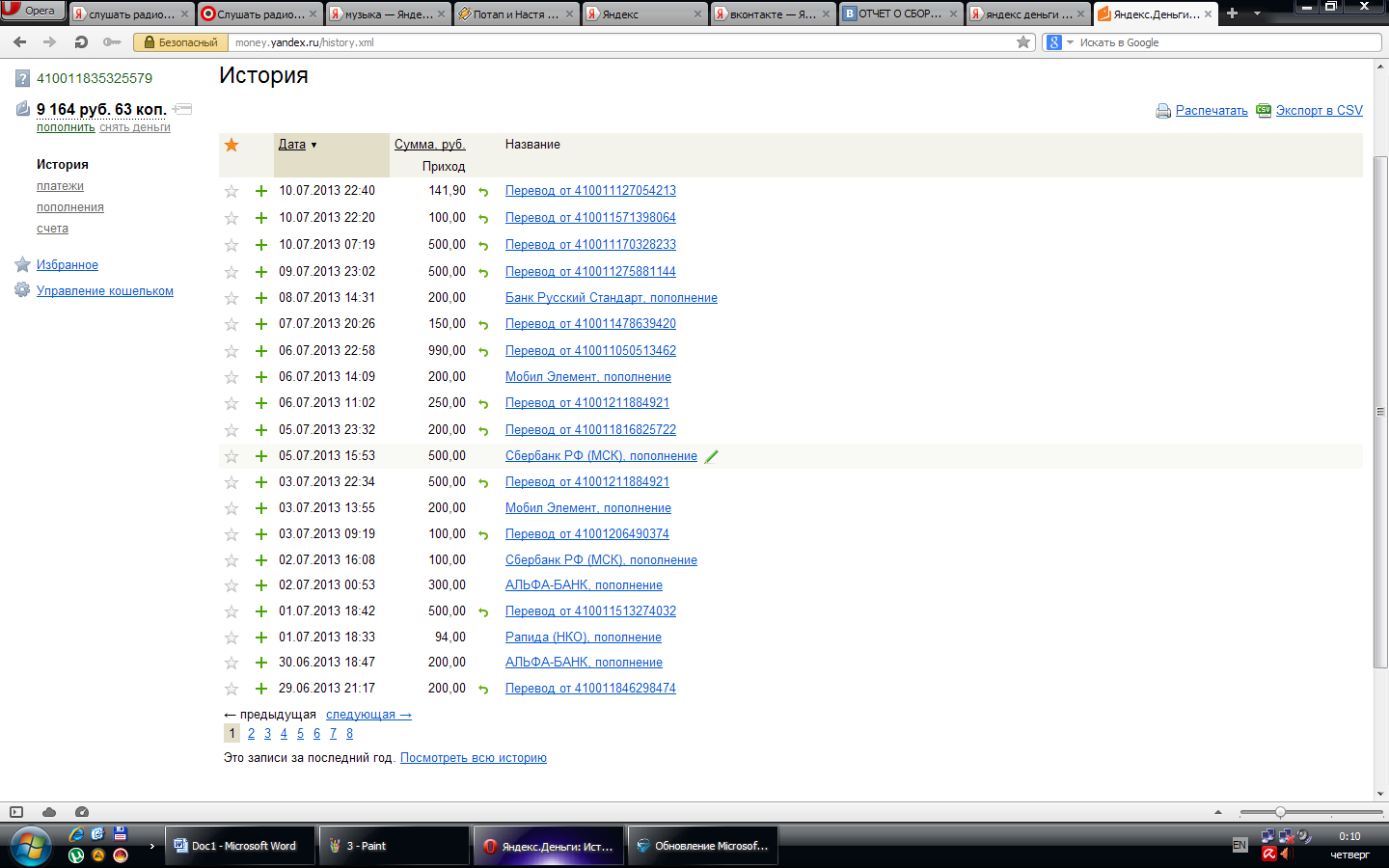Switch to 3 - Paint taskbar window
Image resolution: width=1389 pixels, height=868 pixels.
(x=395, y=846)
